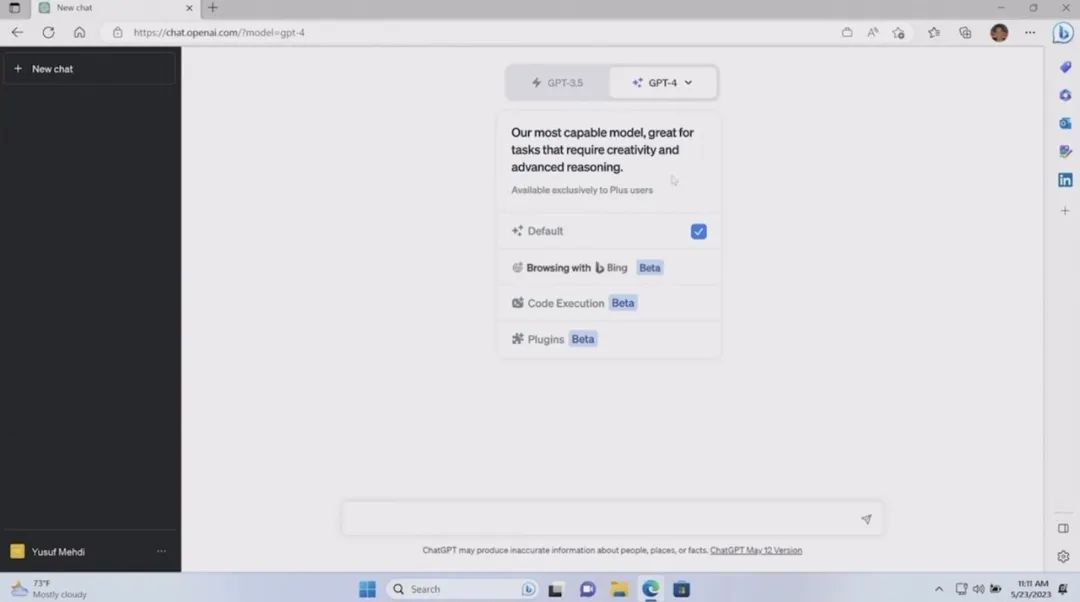Open Yusuf Mehdi account options menu
1080x602 pixels.
coord(161,551)
